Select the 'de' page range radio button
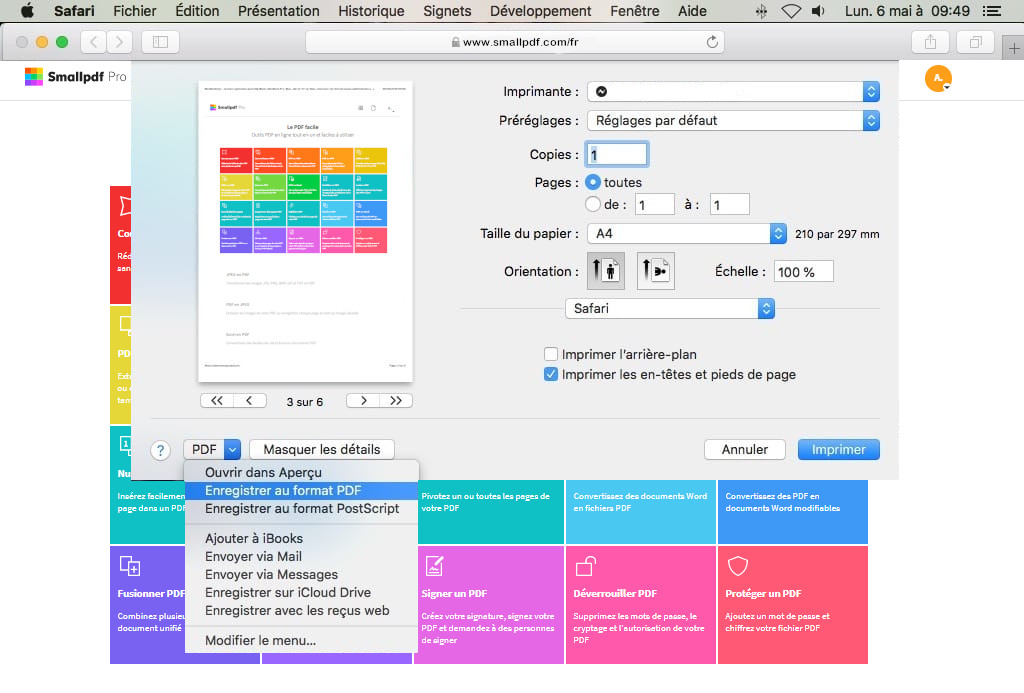 tap(592, 204)
